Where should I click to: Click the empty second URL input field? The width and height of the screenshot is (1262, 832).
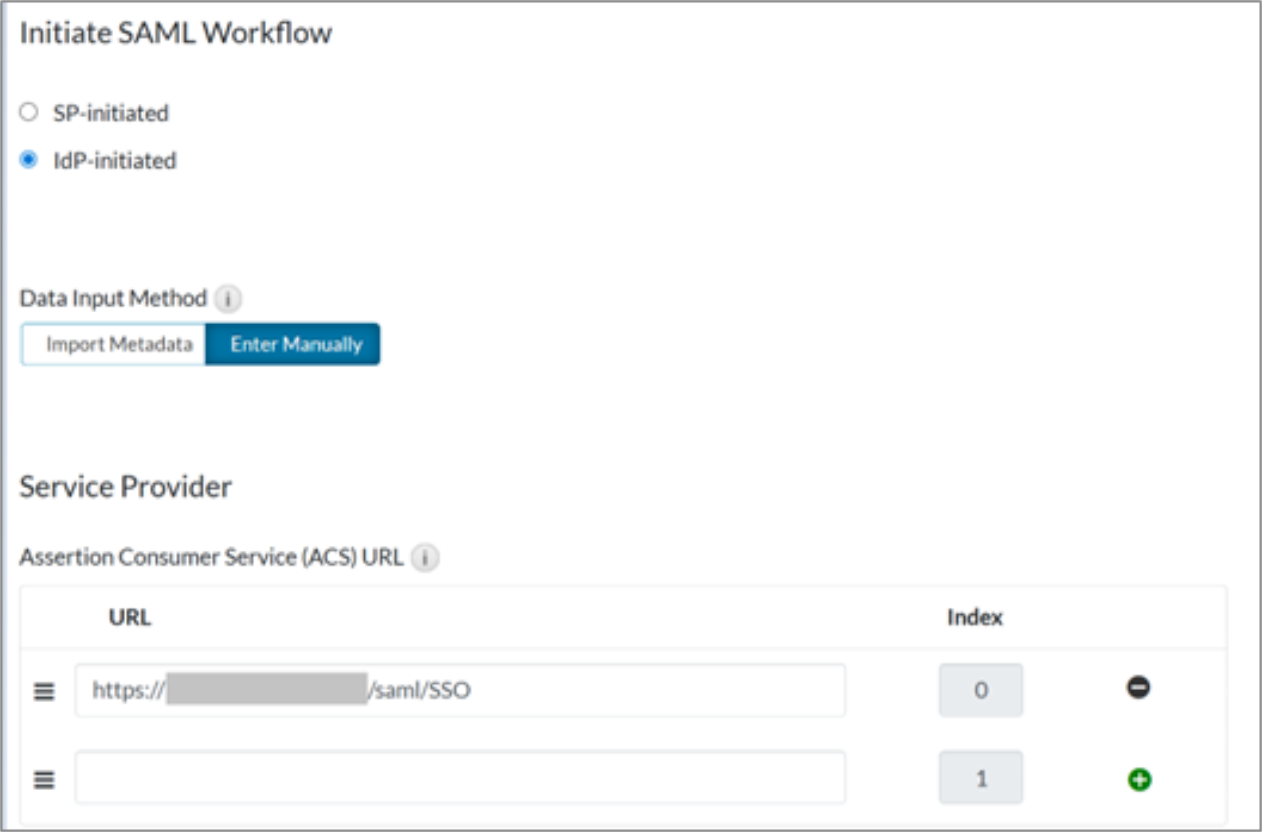(460, 778)
